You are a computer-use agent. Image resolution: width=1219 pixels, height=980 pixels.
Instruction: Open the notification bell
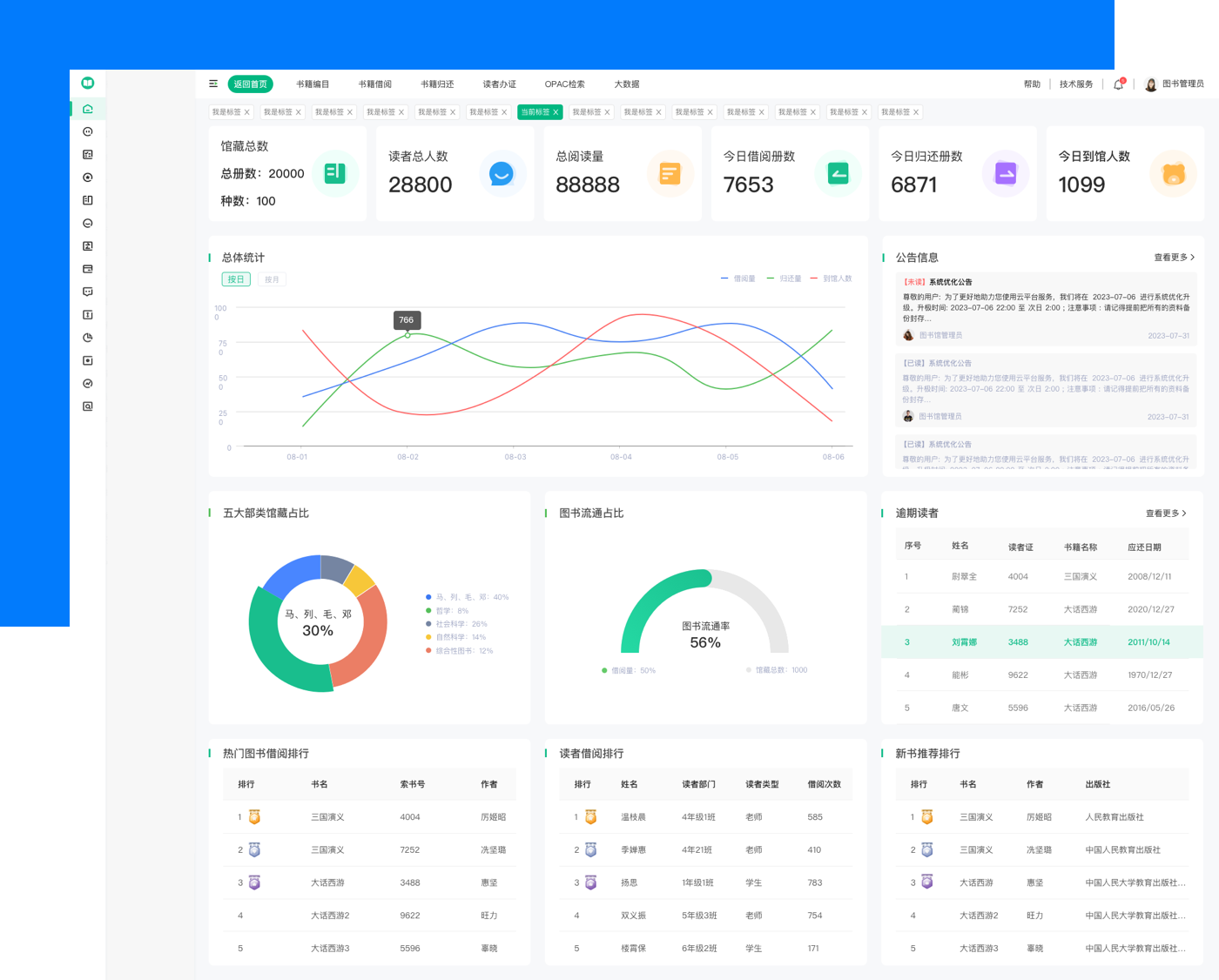(x=1119, y=84)
